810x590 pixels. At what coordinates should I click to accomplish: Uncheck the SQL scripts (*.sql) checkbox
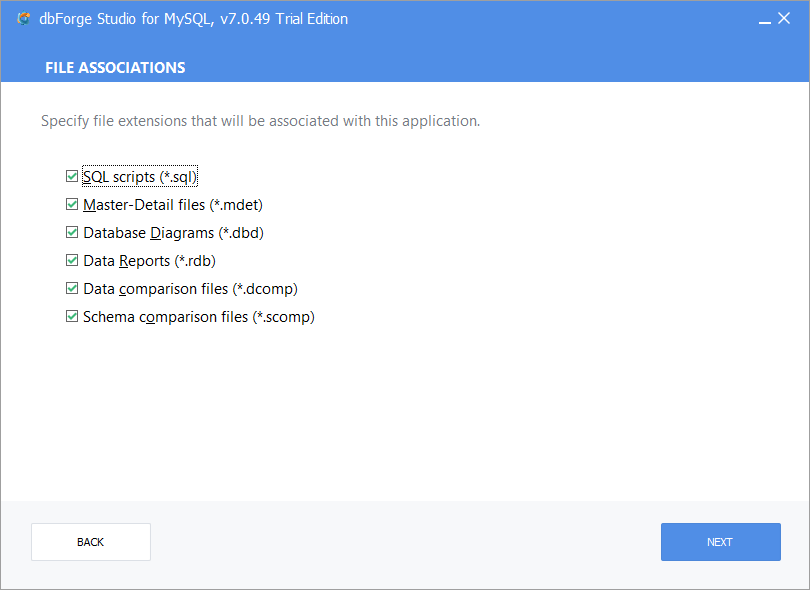(x=72, y=176)
